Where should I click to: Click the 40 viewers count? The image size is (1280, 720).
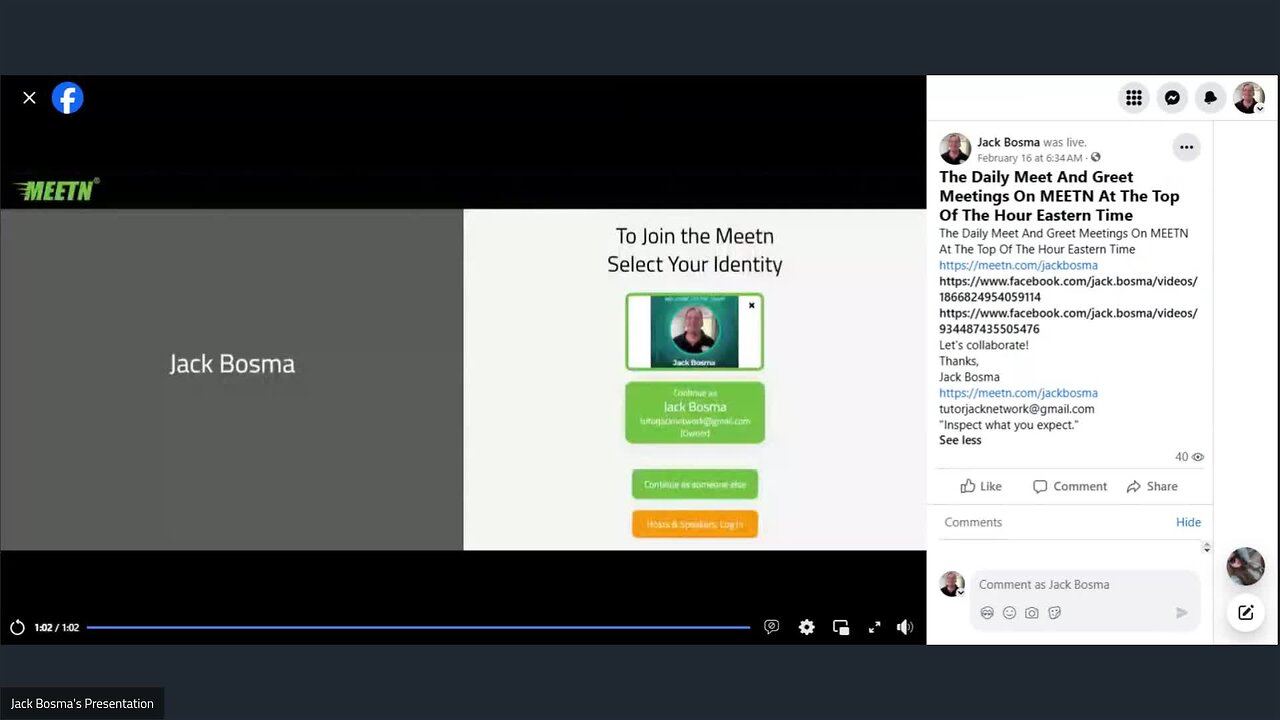click(x=1189, y=457)
